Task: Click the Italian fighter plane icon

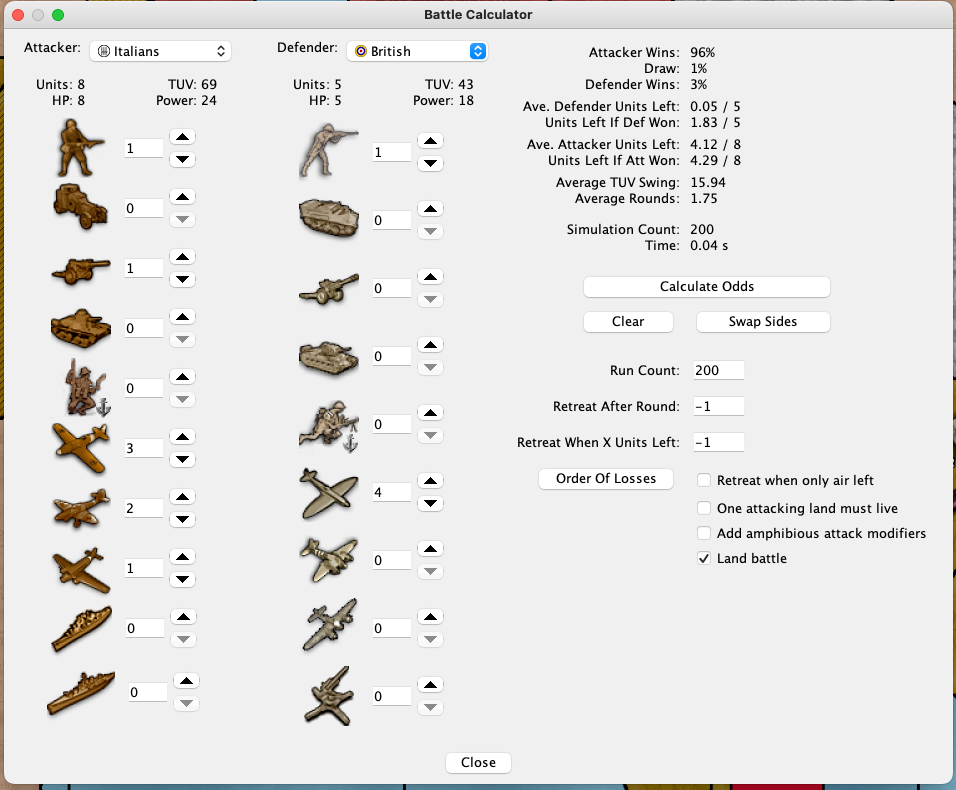Action: click(81, 447)
